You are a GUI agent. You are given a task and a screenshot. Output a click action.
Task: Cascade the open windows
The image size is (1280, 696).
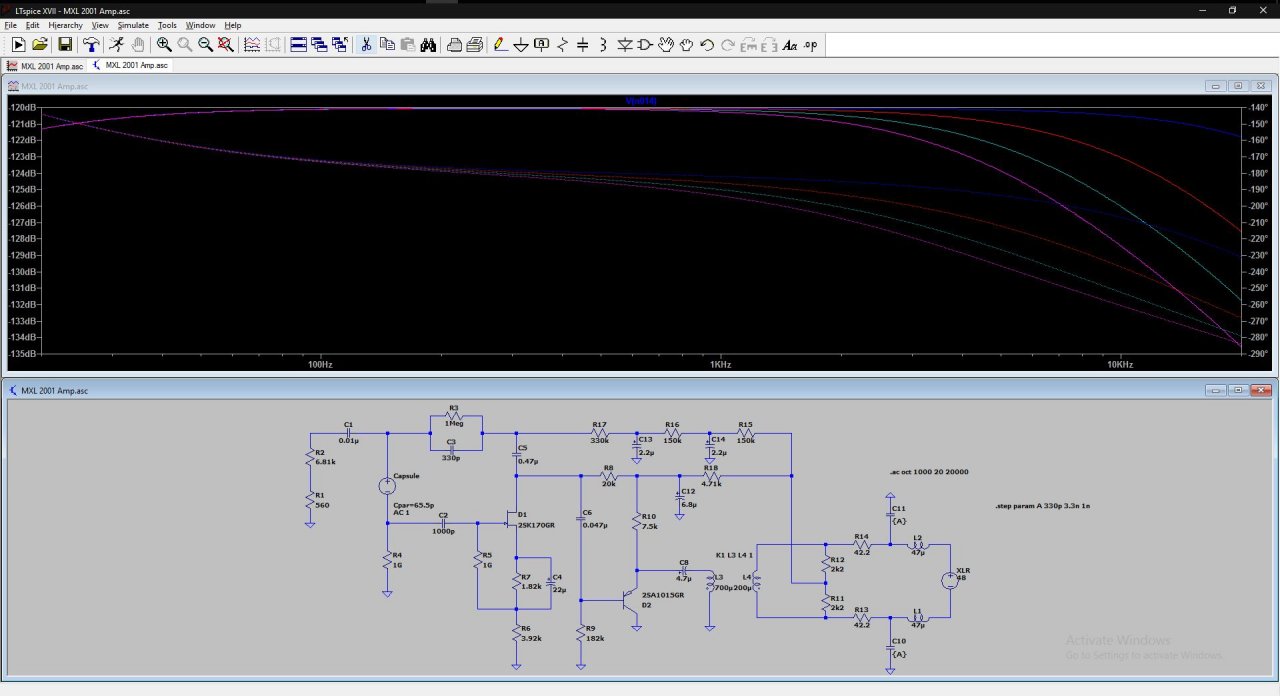click(x=319, y=45)
